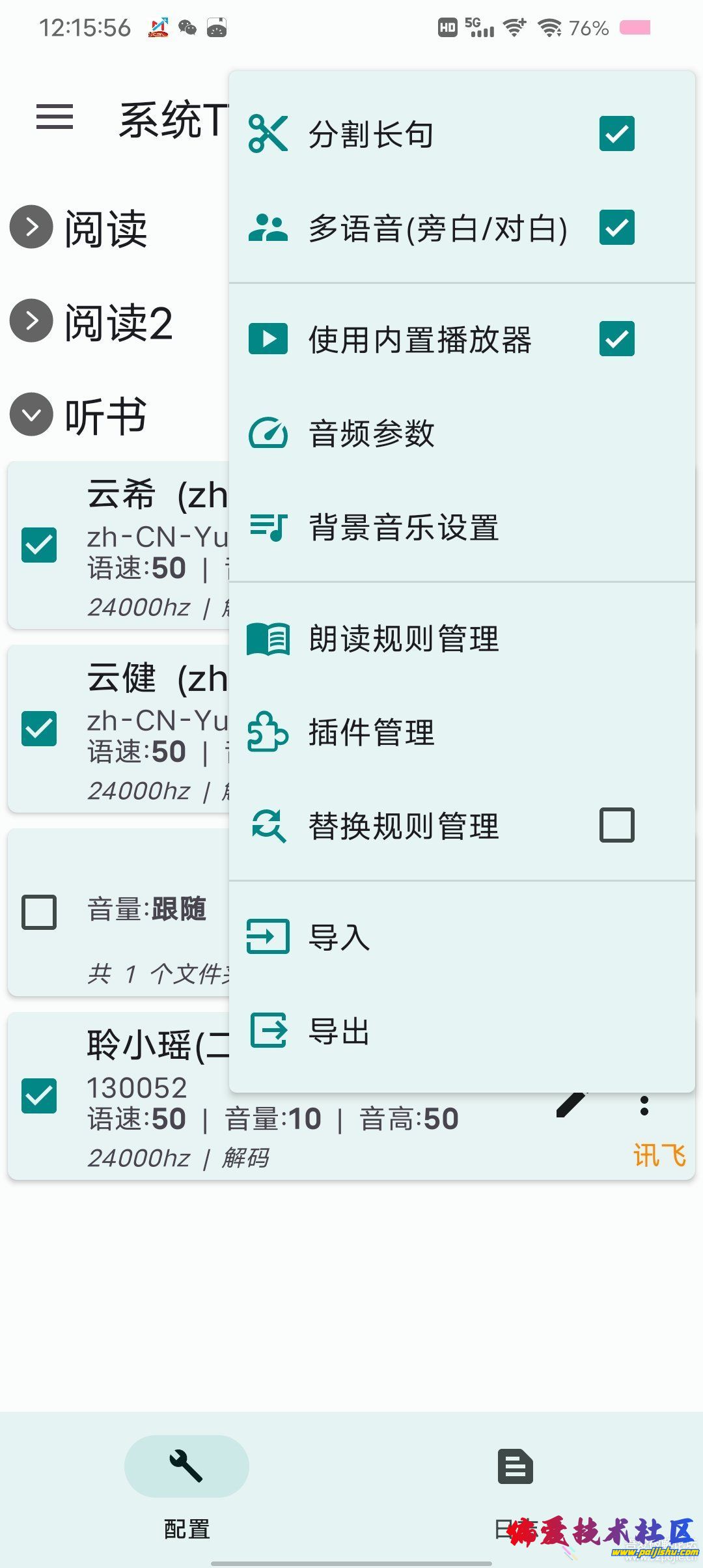The height and width of the screenshot is (1568, 703).
Task: Open the three-dot menu for 聆小瑶
Action: tap(644, 1106)
